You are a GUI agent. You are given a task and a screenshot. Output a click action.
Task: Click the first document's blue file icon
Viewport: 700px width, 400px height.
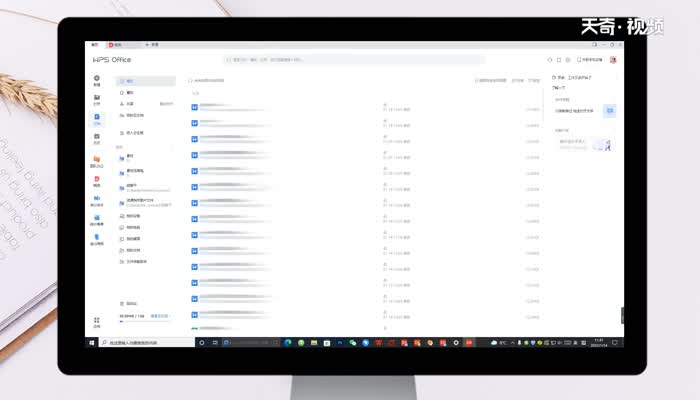click(194, 106)
